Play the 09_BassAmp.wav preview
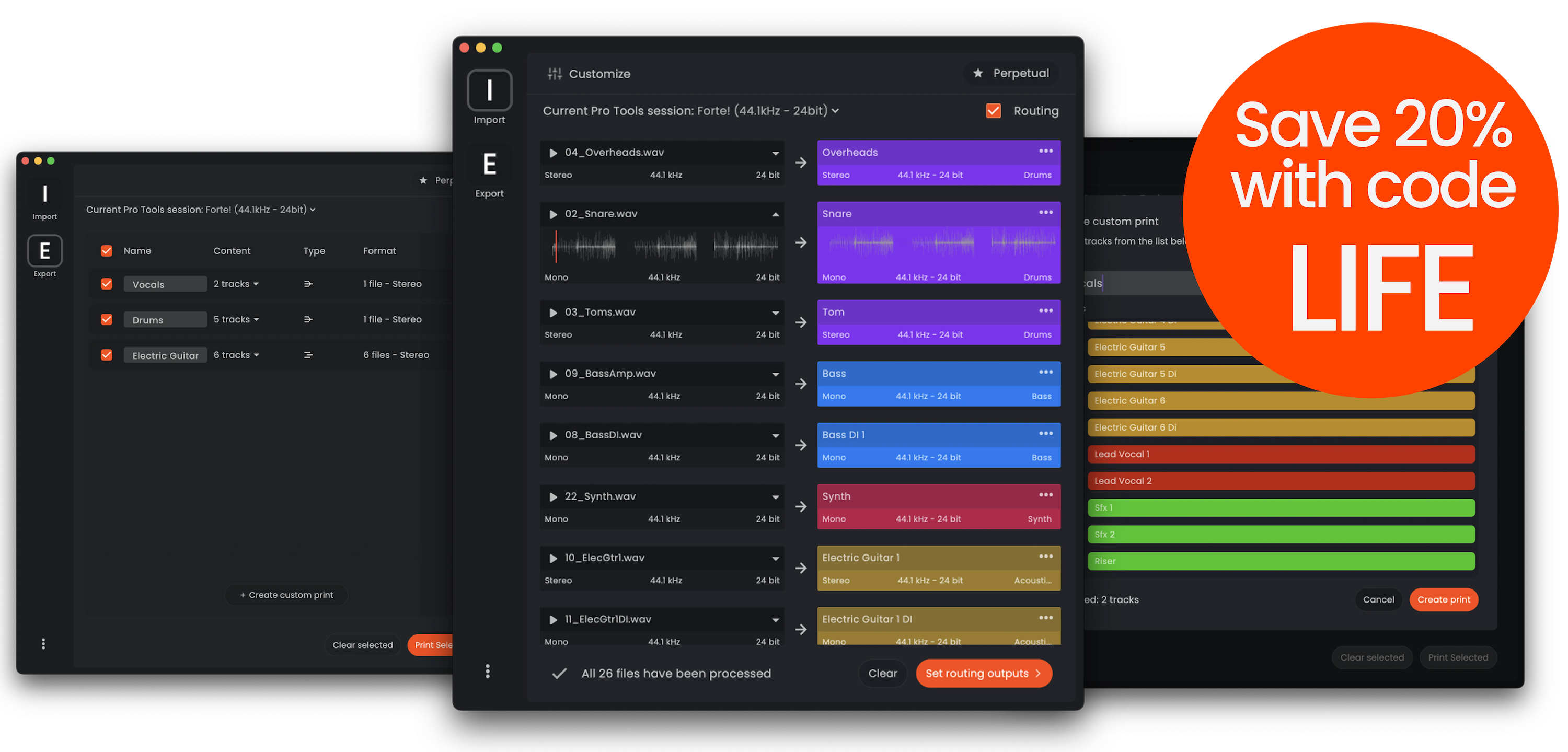The image size is (1568, 752). (x=552, y=374)
